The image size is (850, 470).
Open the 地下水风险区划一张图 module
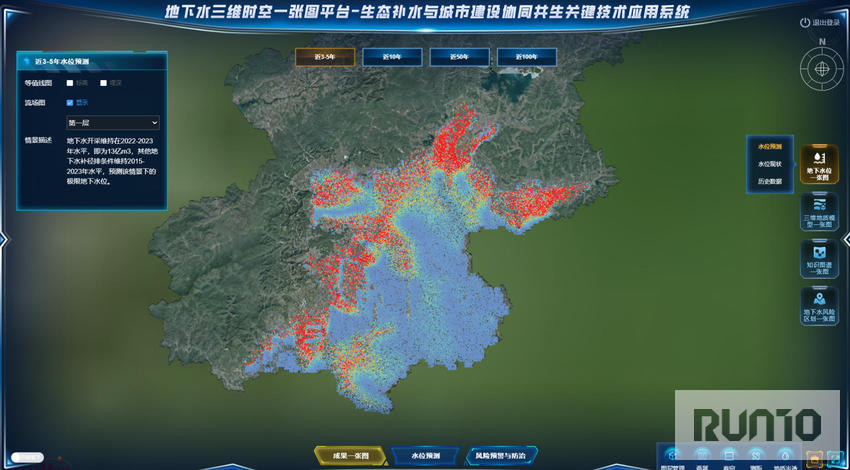tap(819, 306)
